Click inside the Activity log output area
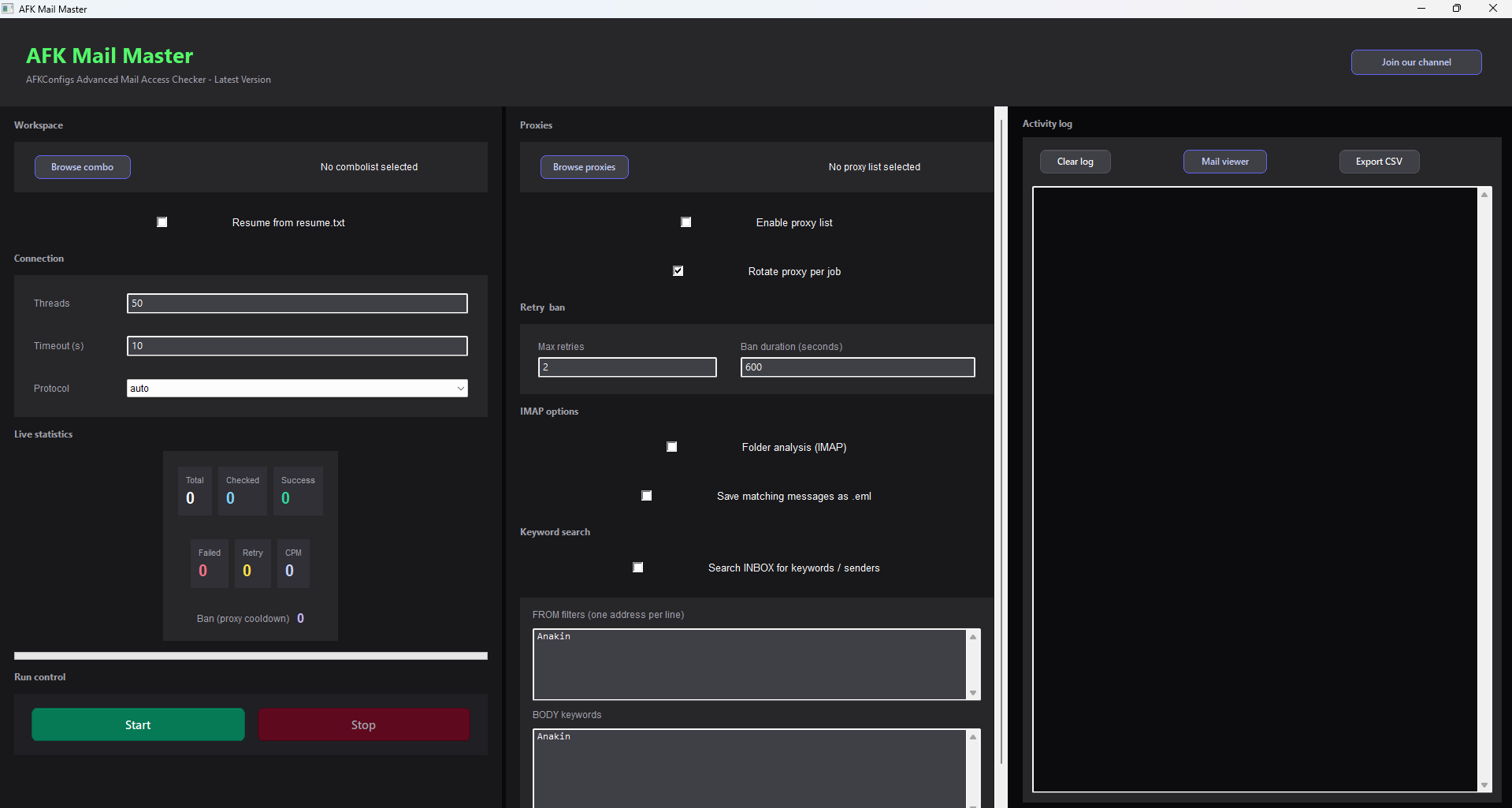Viewport: 1512px width, 808px height. coord(1255,490)
